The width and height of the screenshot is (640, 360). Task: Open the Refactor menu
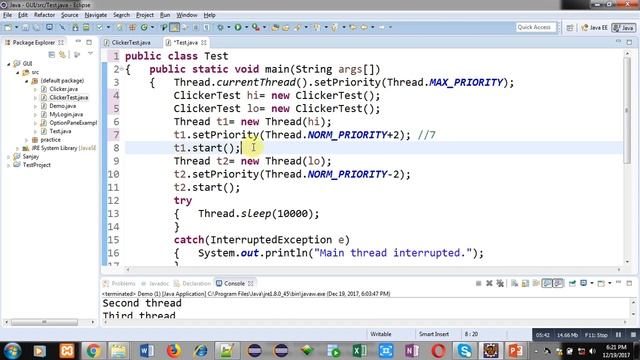[44, 15]
